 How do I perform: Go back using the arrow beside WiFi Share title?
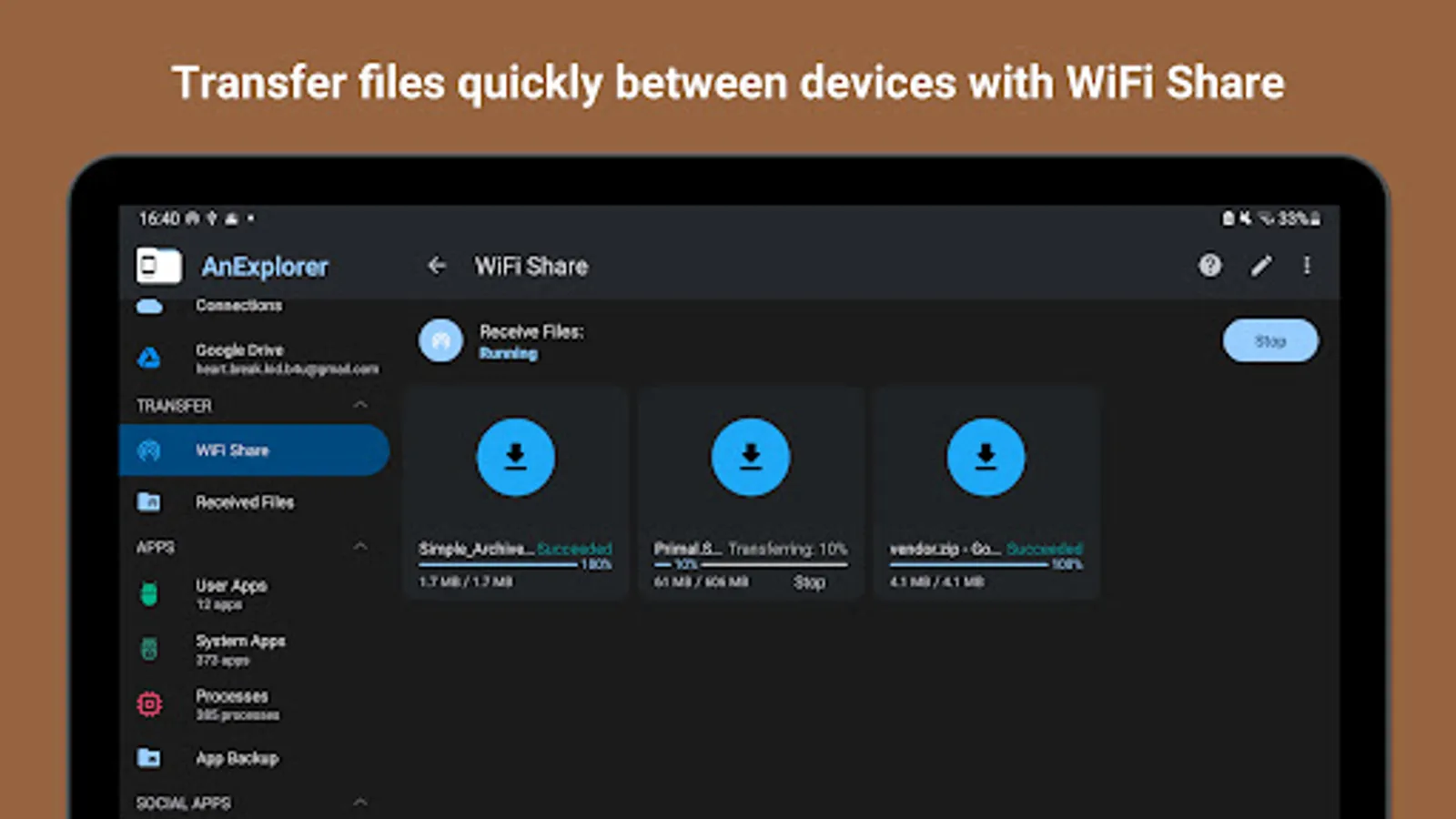click(x=437, y=266)
